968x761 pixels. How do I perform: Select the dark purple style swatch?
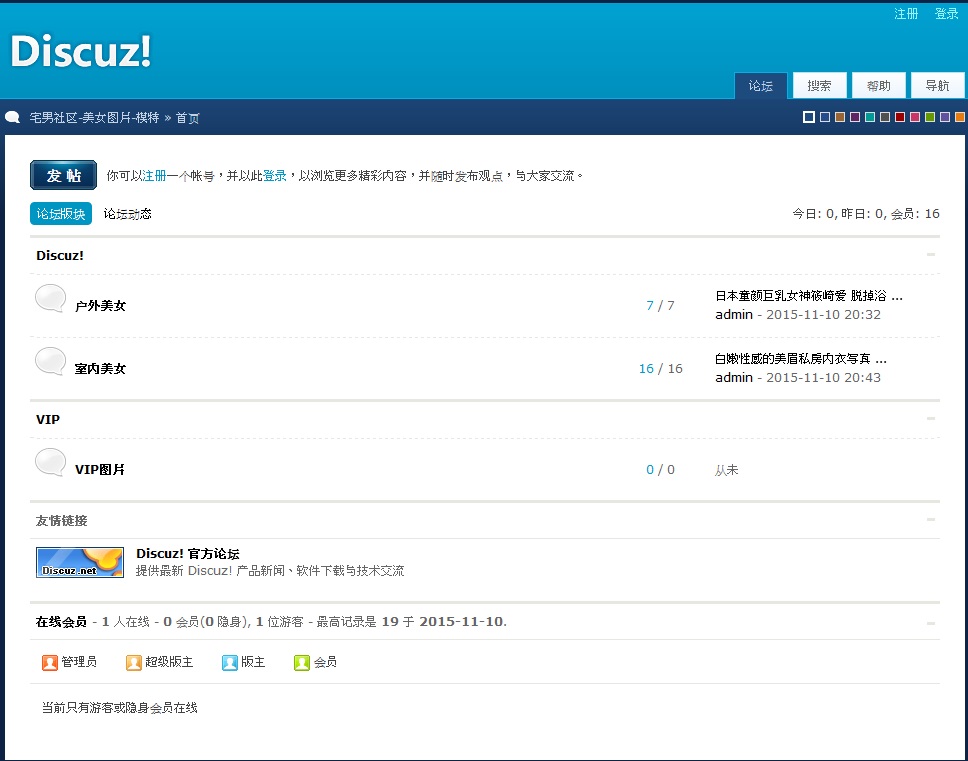[855, 117]
